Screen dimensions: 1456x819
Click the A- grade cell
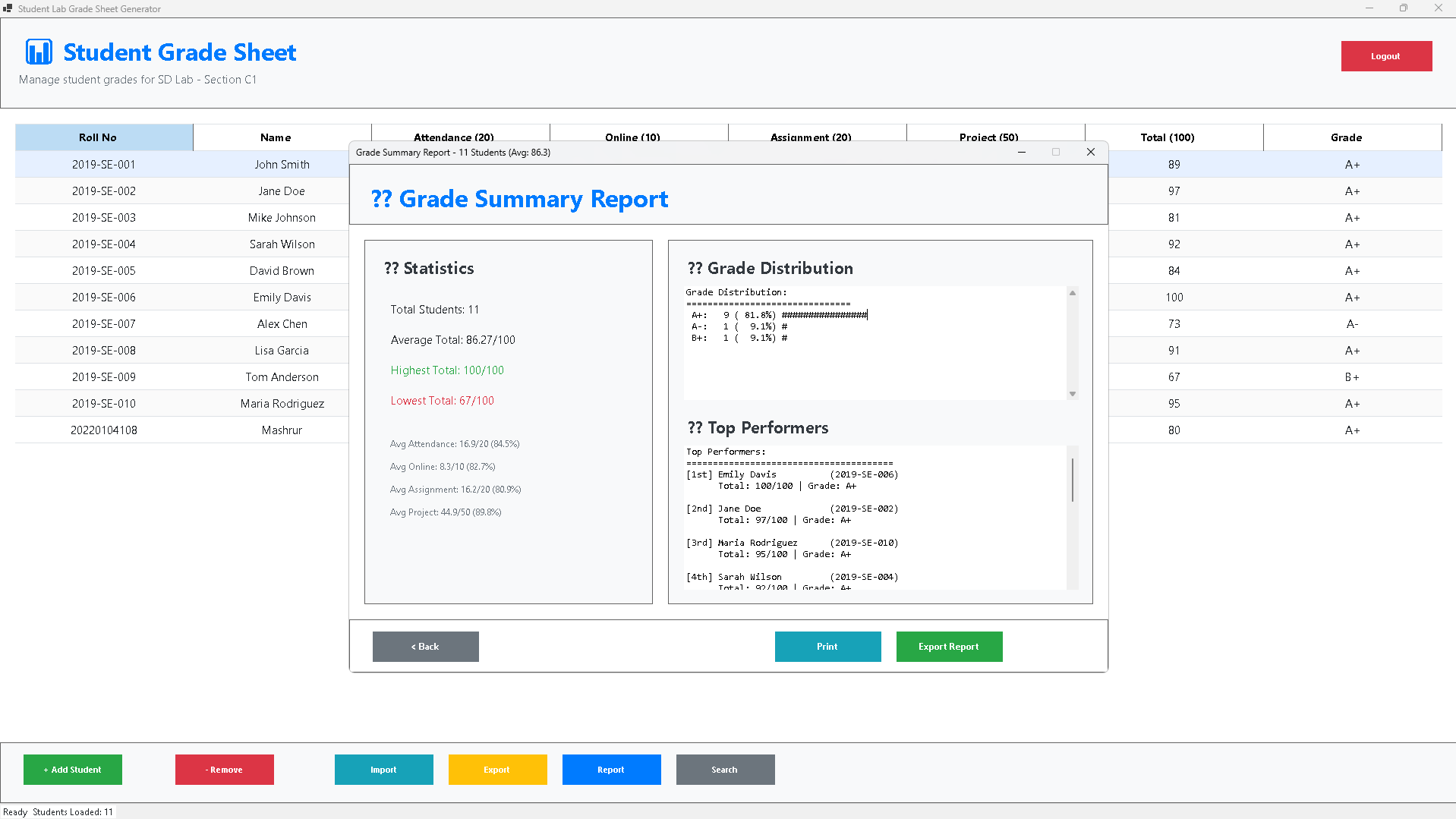1353,323
